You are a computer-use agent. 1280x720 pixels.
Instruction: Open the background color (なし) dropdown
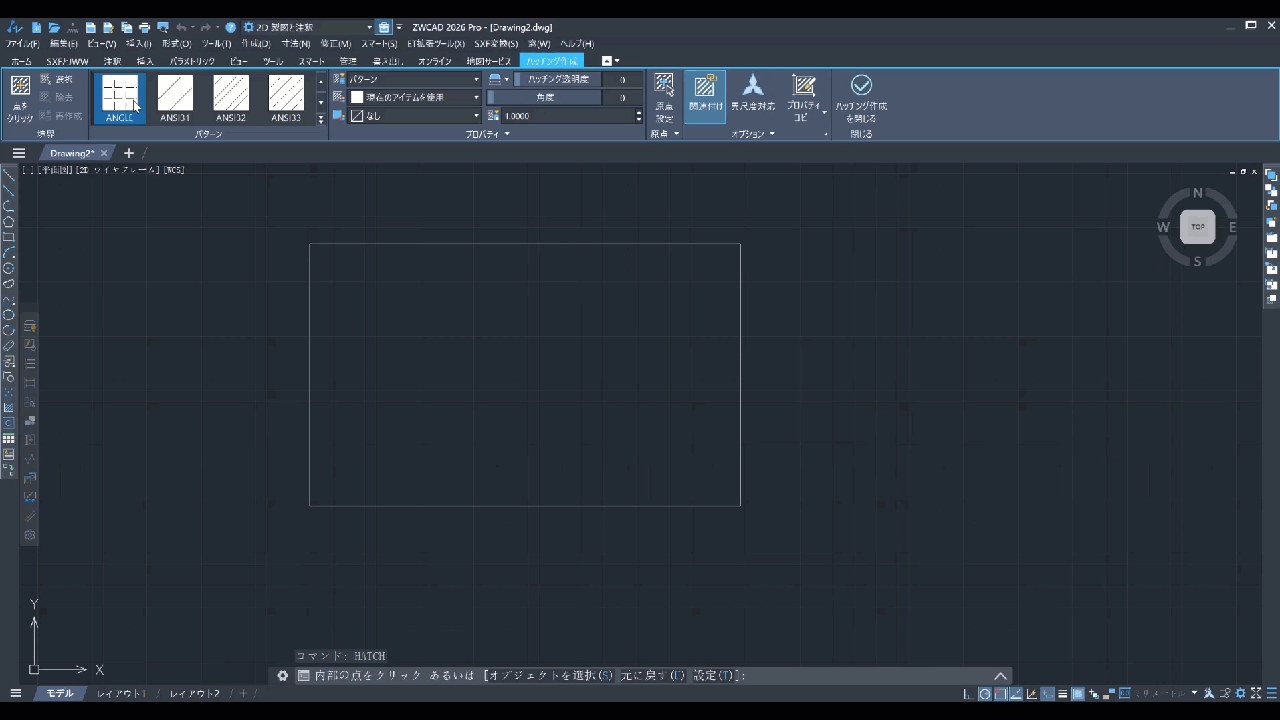pyautogui.click(x=414, y=116)
